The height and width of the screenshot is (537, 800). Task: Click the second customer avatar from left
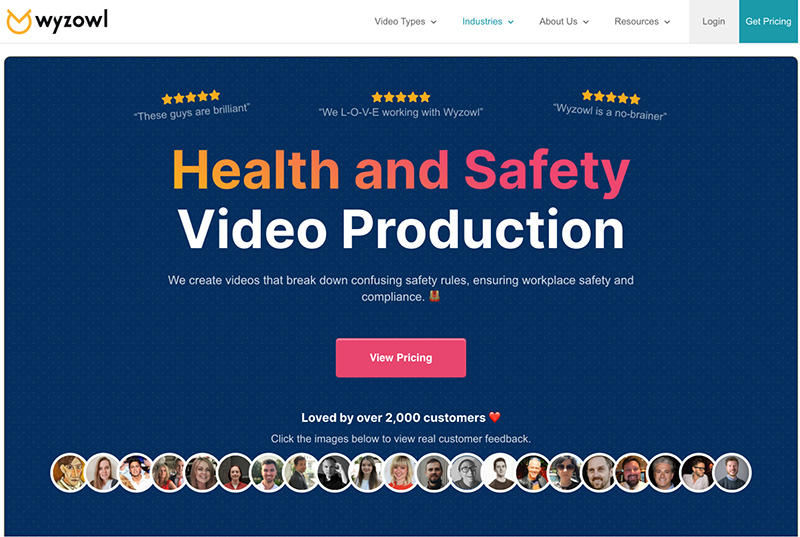tap(102, 472)
